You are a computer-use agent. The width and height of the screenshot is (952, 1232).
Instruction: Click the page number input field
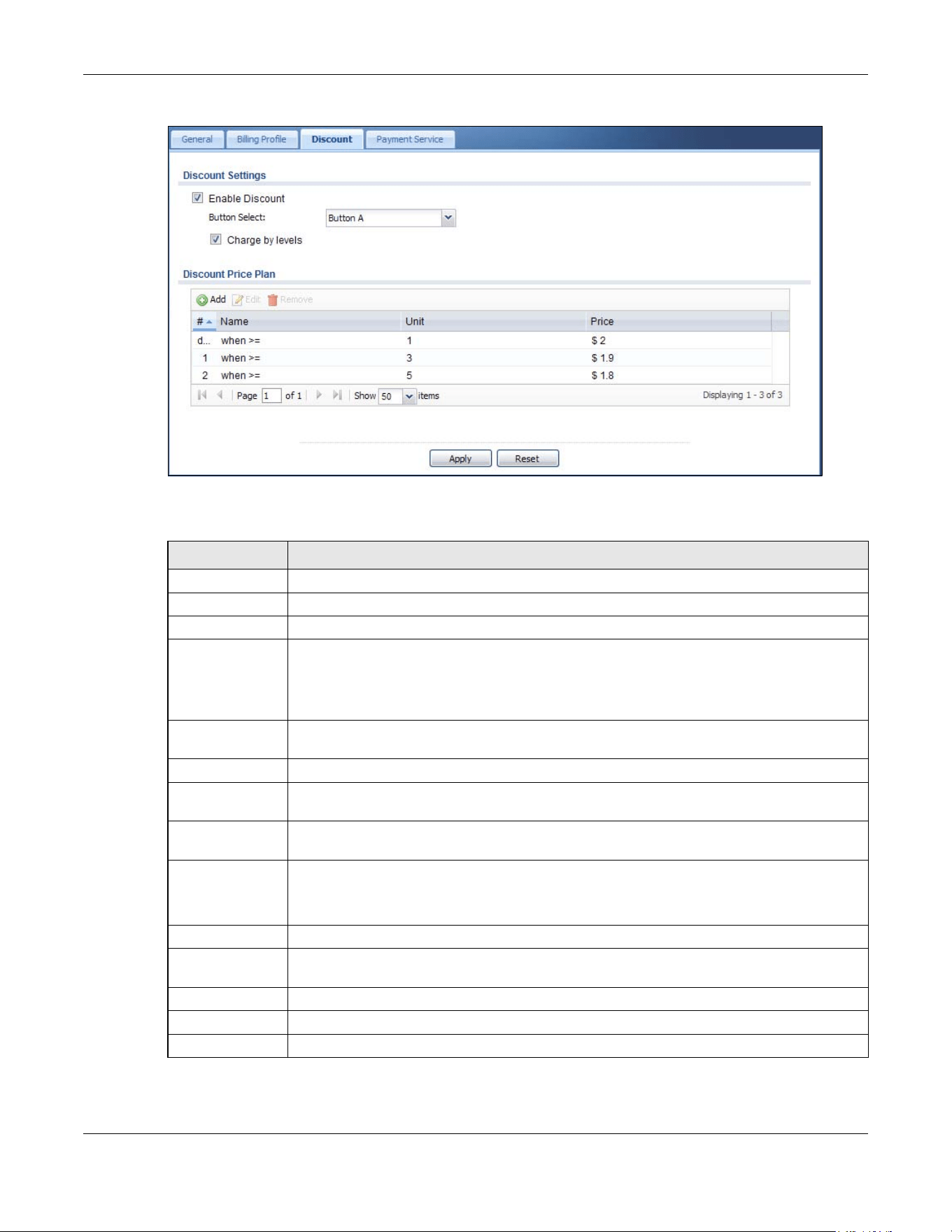coord(271,396)
